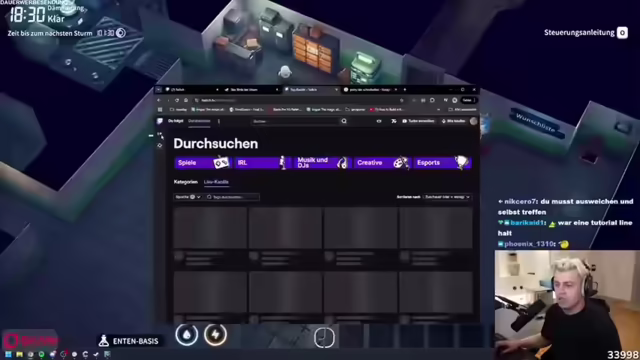This screenshot has width=640, height=360.
Task: Go back in browser toolbar
Action: pos(159,100)
